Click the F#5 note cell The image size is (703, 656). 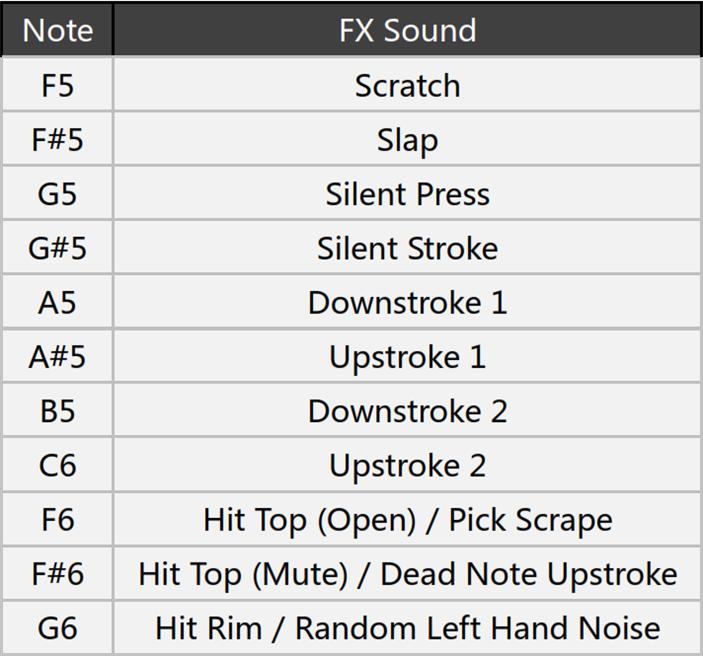(x=57, y=139)
